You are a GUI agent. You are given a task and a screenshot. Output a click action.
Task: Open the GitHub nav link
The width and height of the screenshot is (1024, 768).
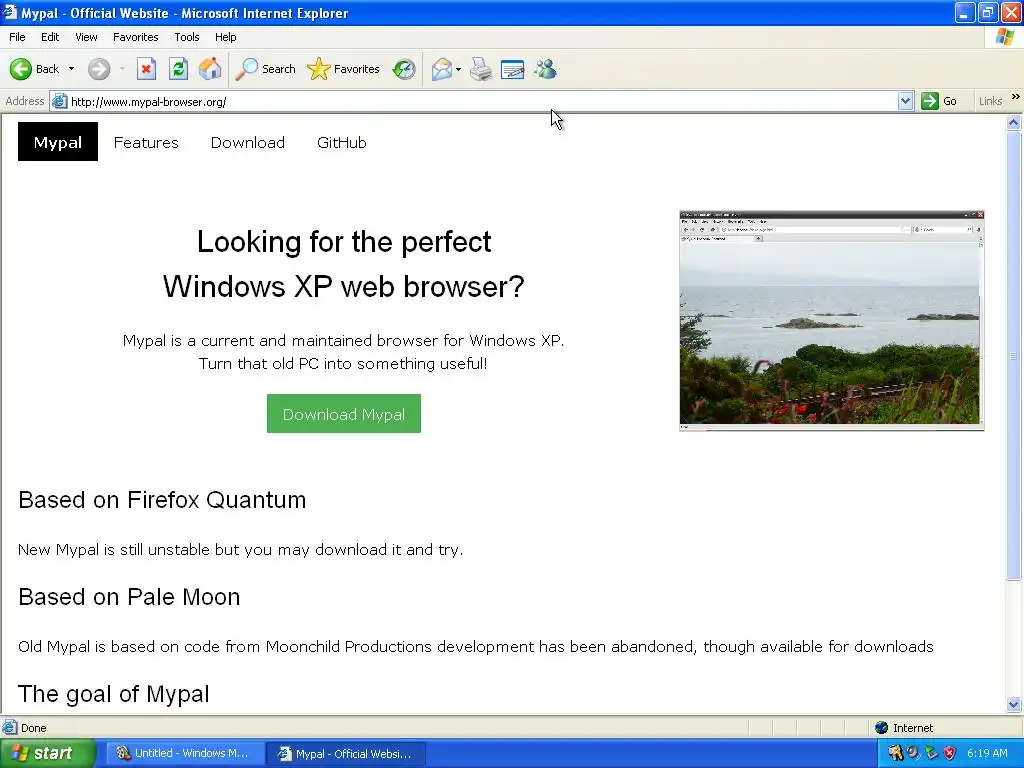click(342, 142)
